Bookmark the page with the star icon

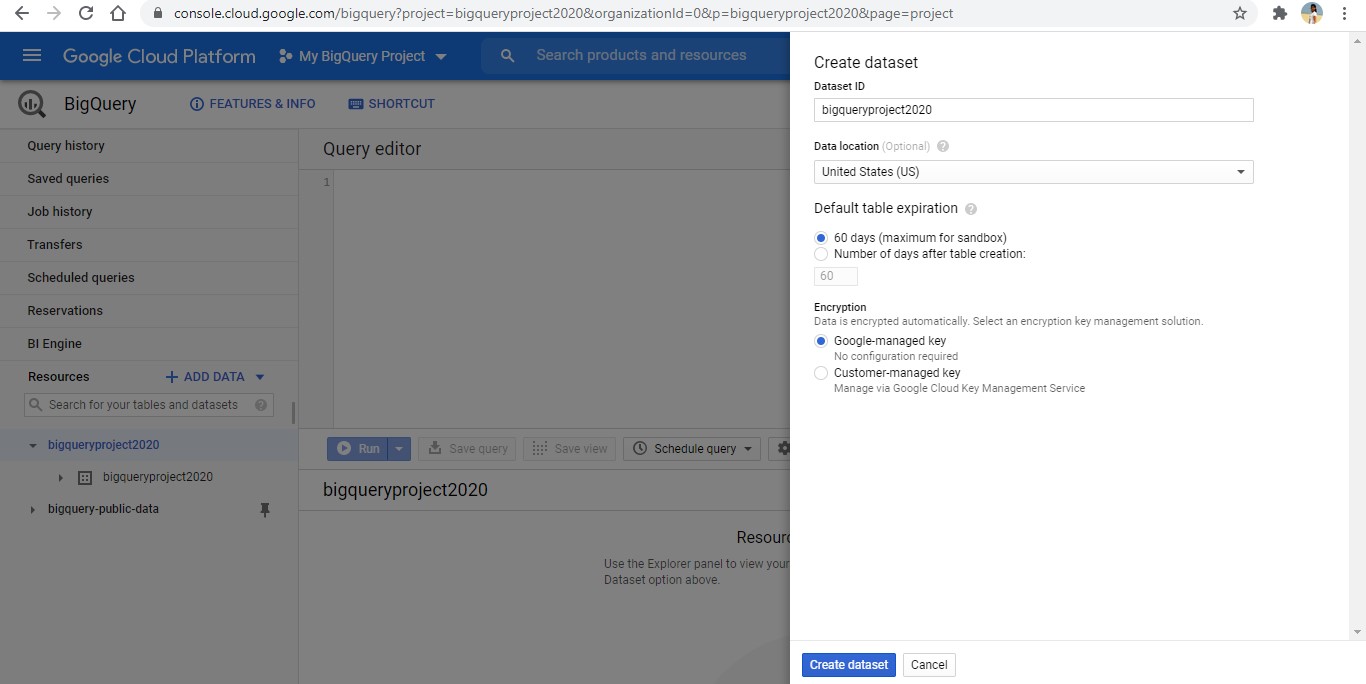[1240, 13]
